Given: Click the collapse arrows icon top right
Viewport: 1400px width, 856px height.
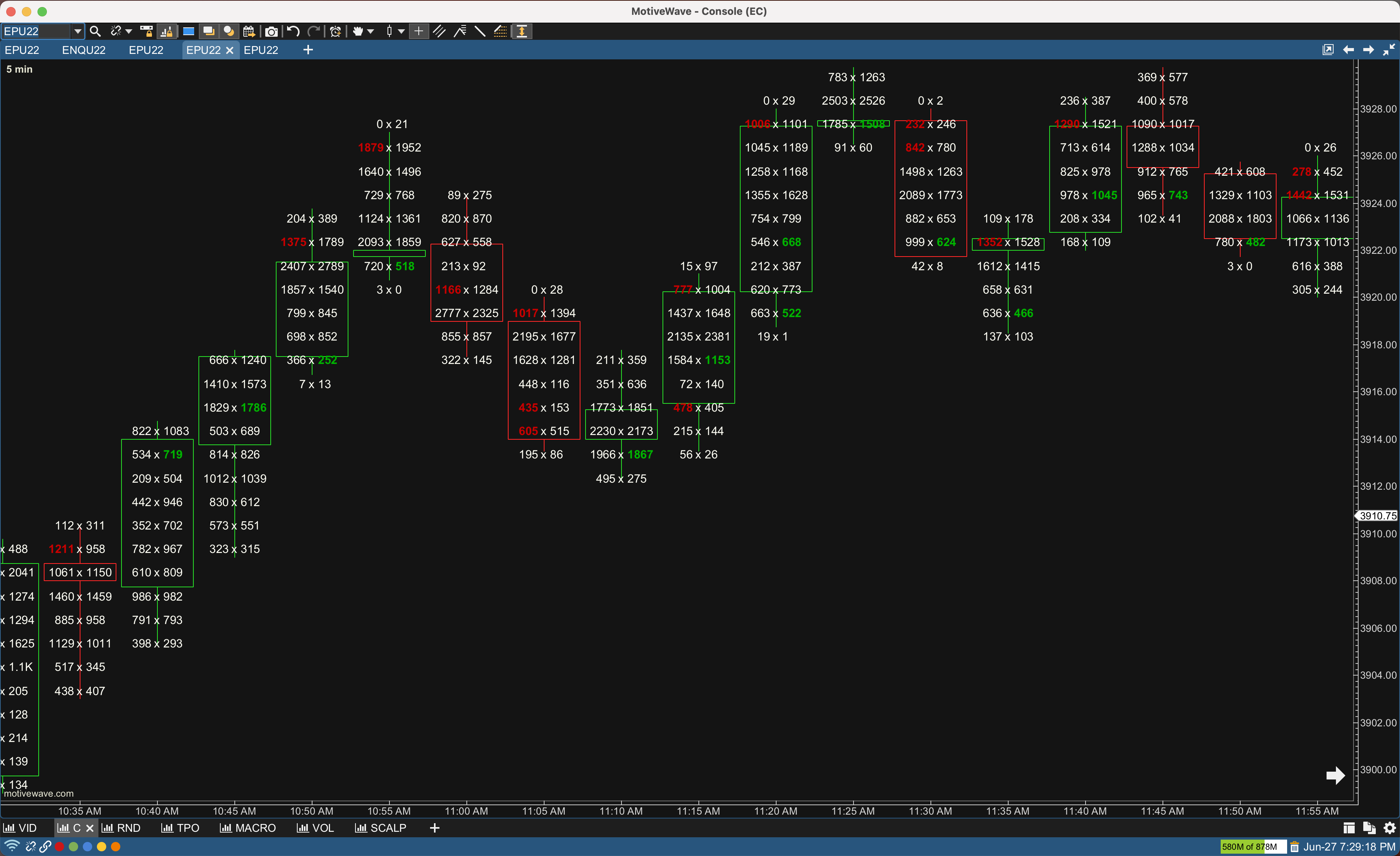Looking at the screenshot, I should click(x=1389, y=50).
